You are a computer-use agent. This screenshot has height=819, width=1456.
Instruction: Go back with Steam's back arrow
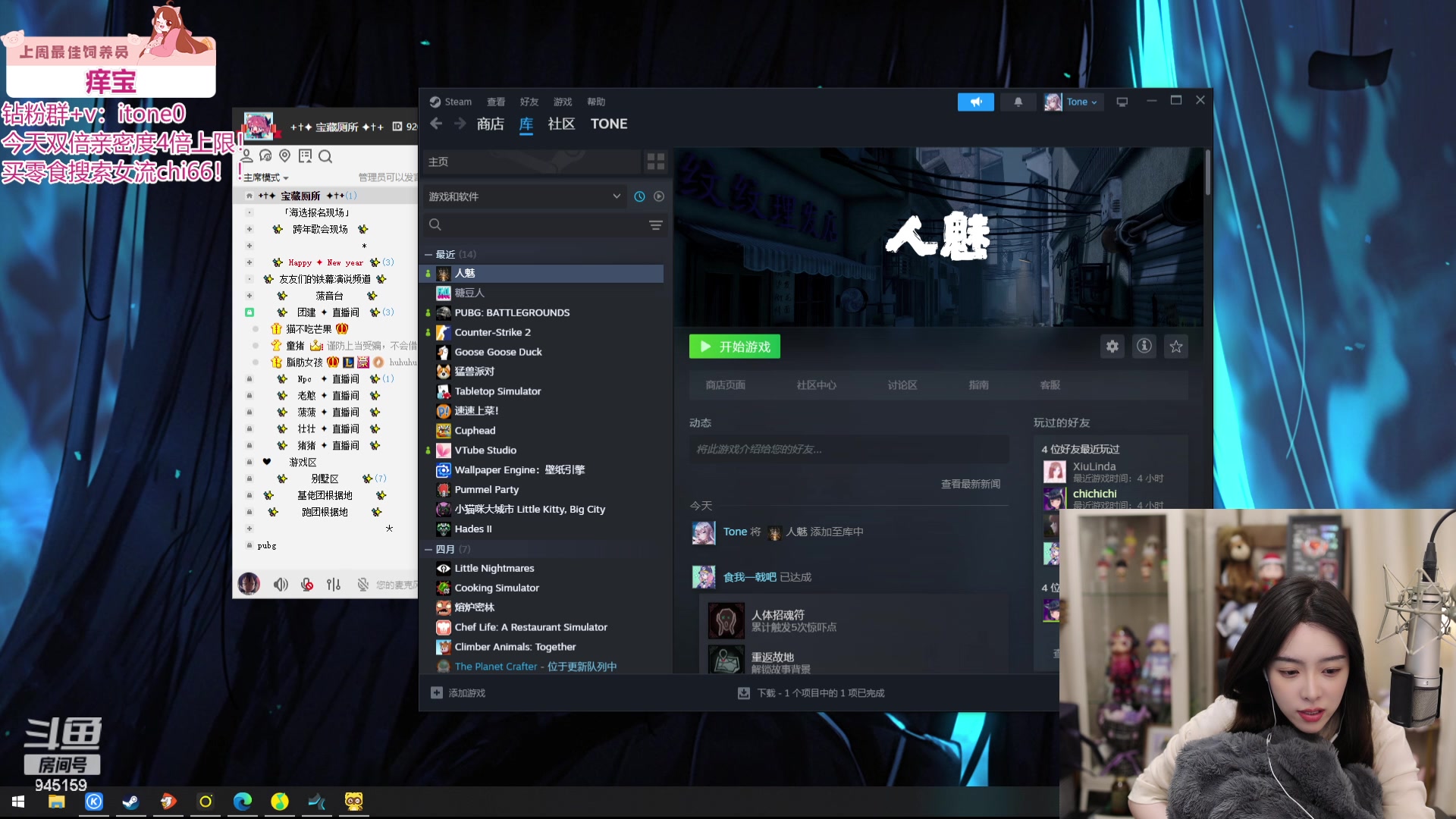[436, 124]
